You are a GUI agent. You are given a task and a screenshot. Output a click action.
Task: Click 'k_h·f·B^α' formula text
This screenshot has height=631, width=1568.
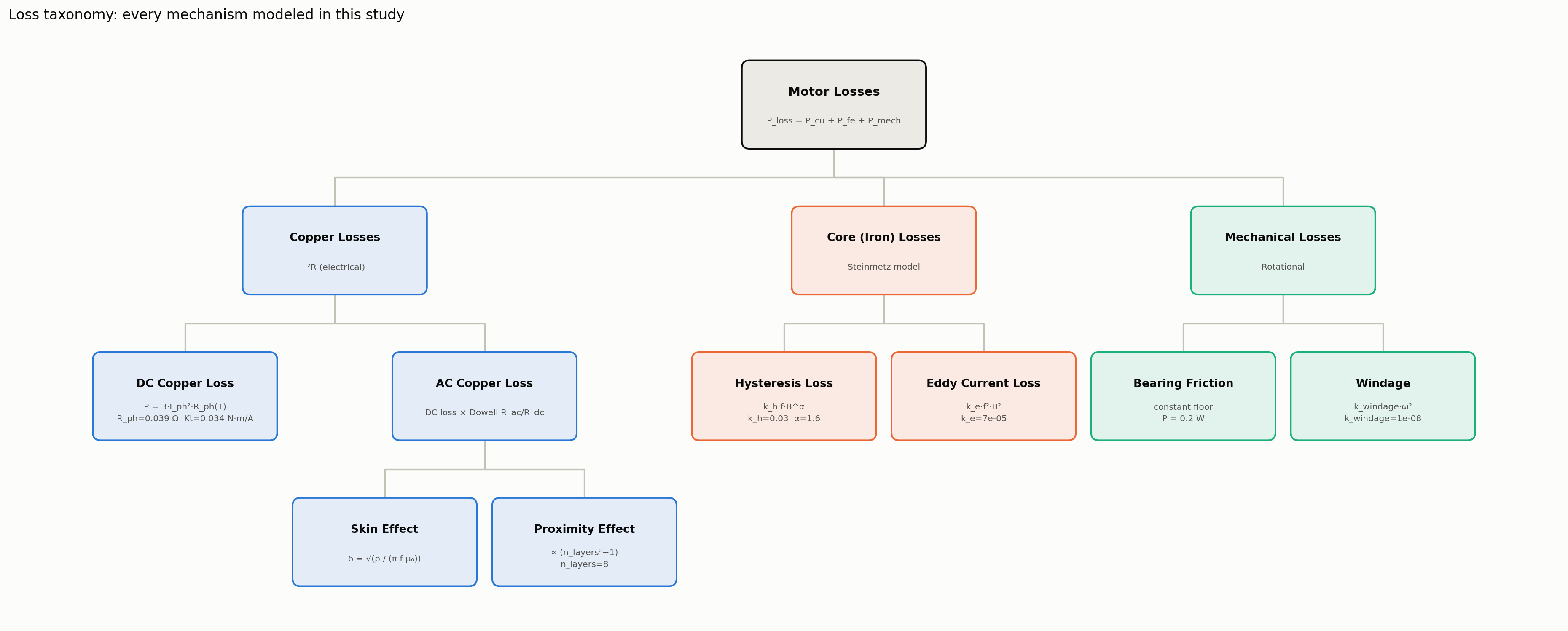784,406
